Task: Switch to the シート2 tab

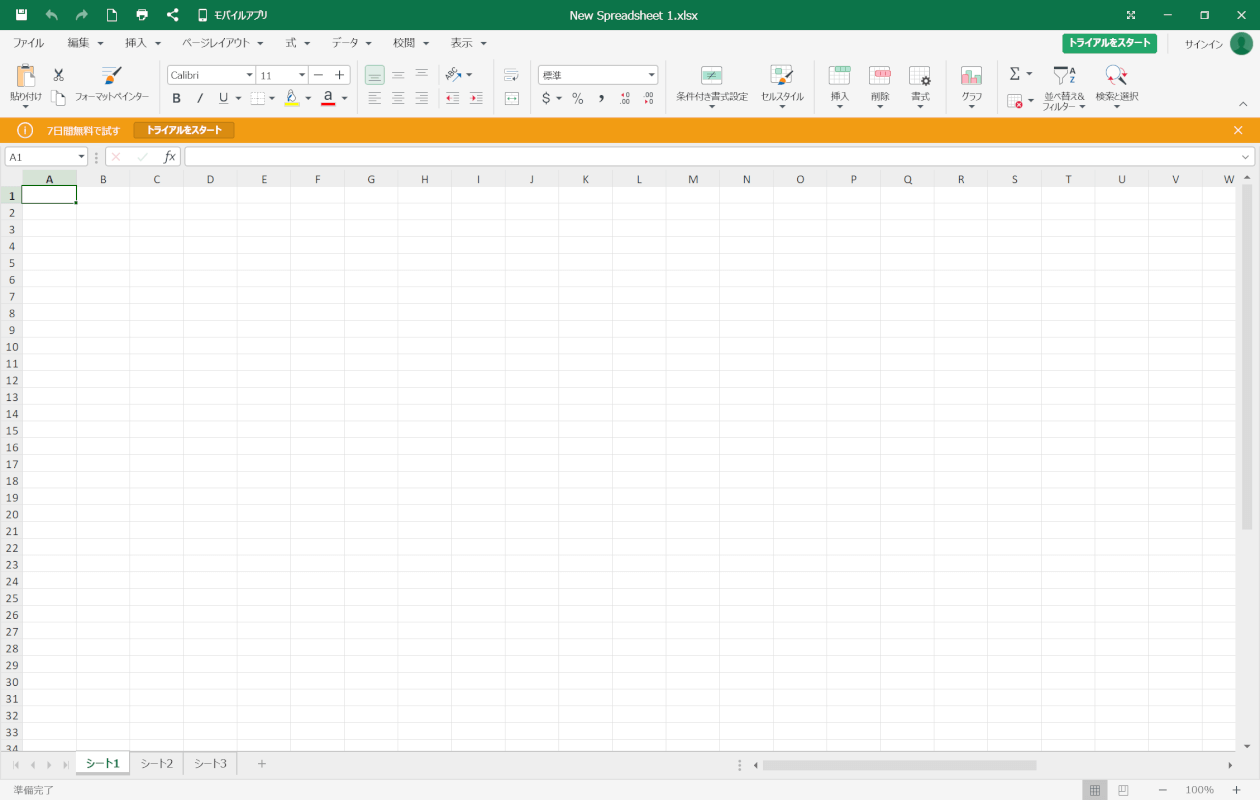Action: [x=156, y=764]
